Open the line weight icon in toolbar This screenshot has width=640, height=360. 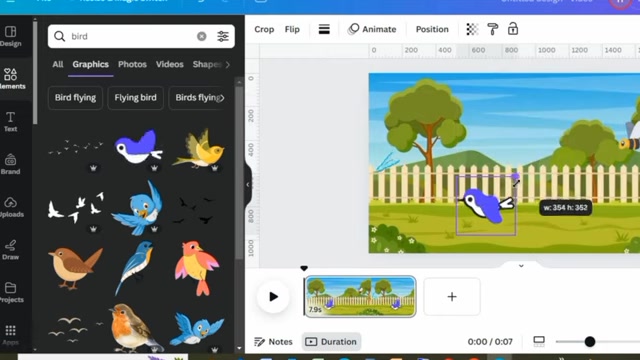point(324,29)
